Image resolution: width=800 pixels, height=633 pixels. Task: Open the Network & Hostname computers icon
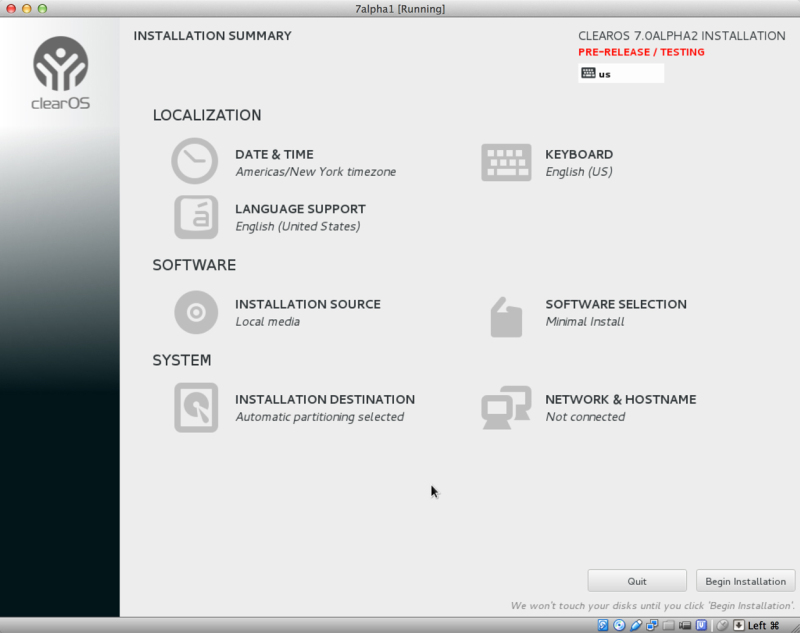point(506,408)
